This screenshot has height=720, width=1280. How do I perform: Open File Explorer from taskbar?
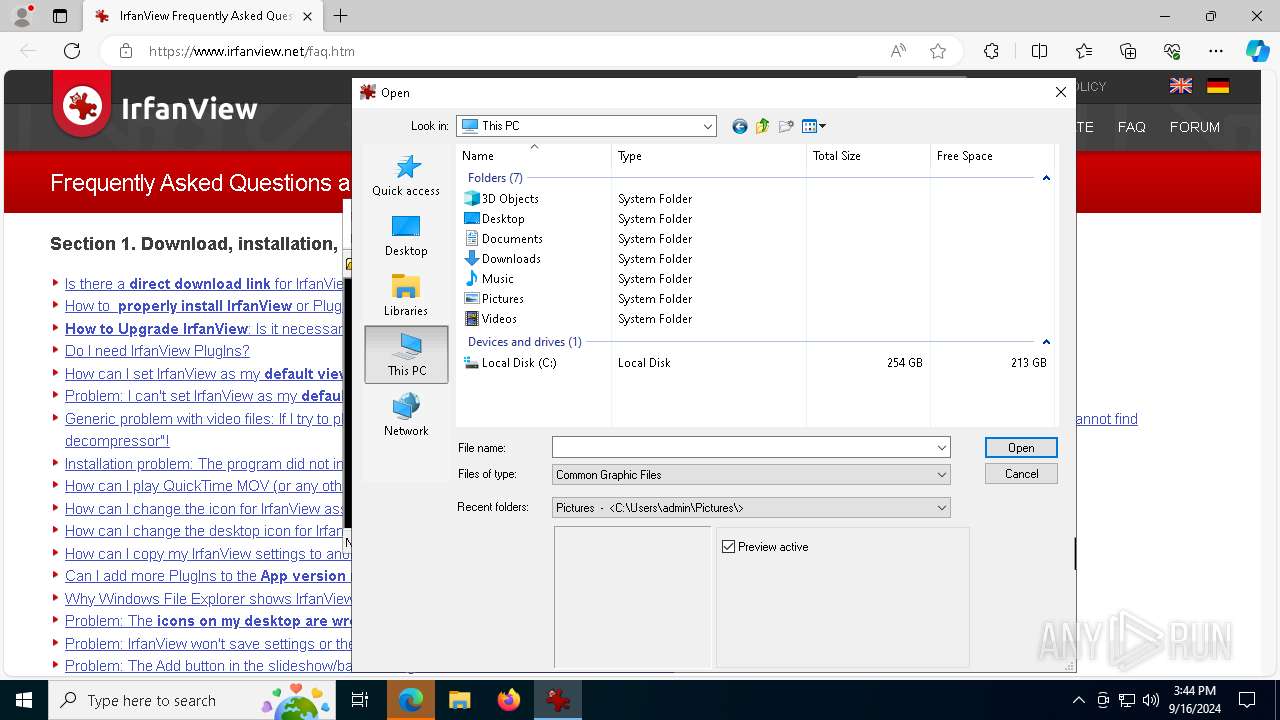(x=460, y=700)
